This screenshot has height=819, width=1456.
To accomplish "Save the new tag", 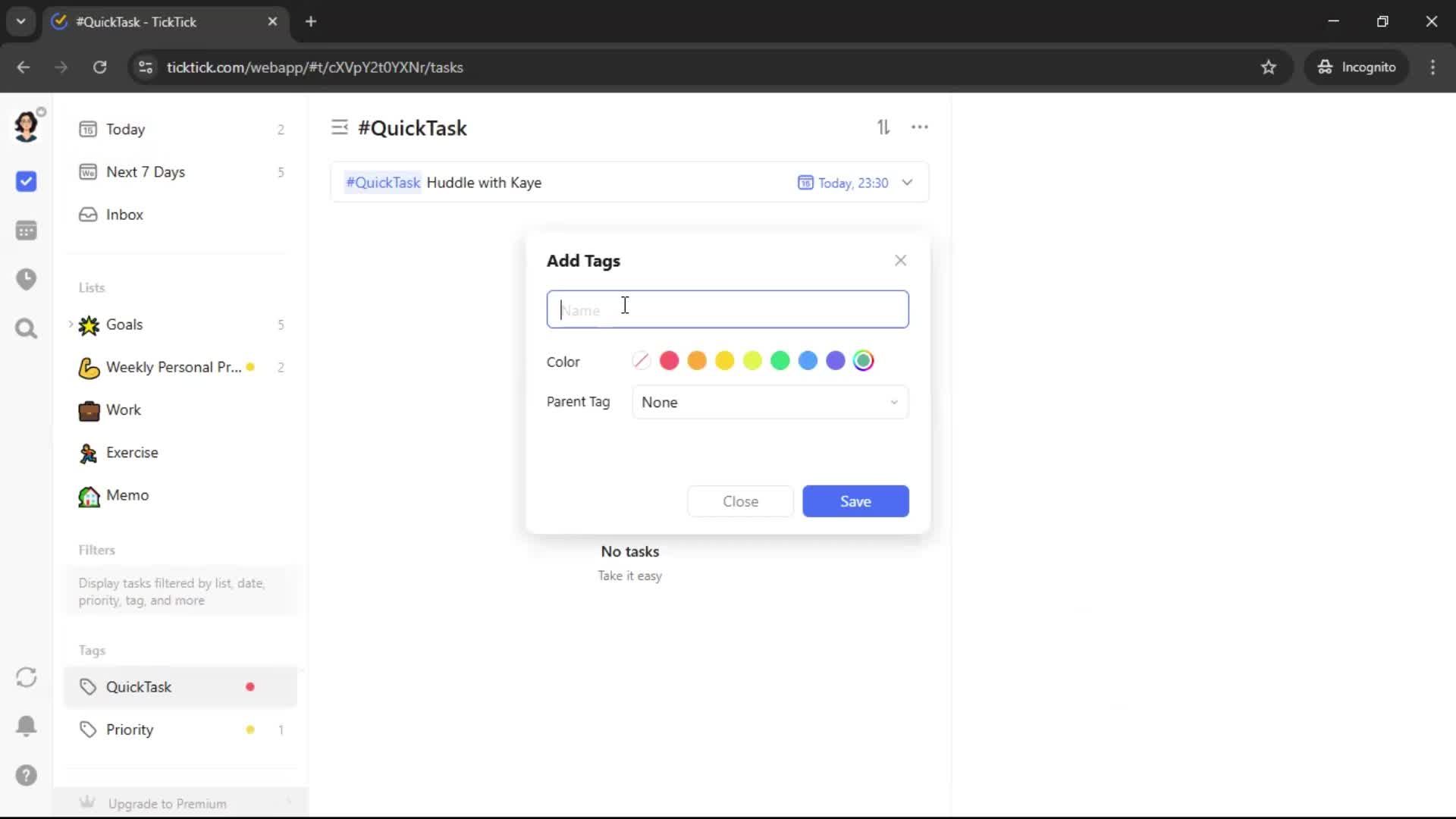I will click(x=855, y=501).
